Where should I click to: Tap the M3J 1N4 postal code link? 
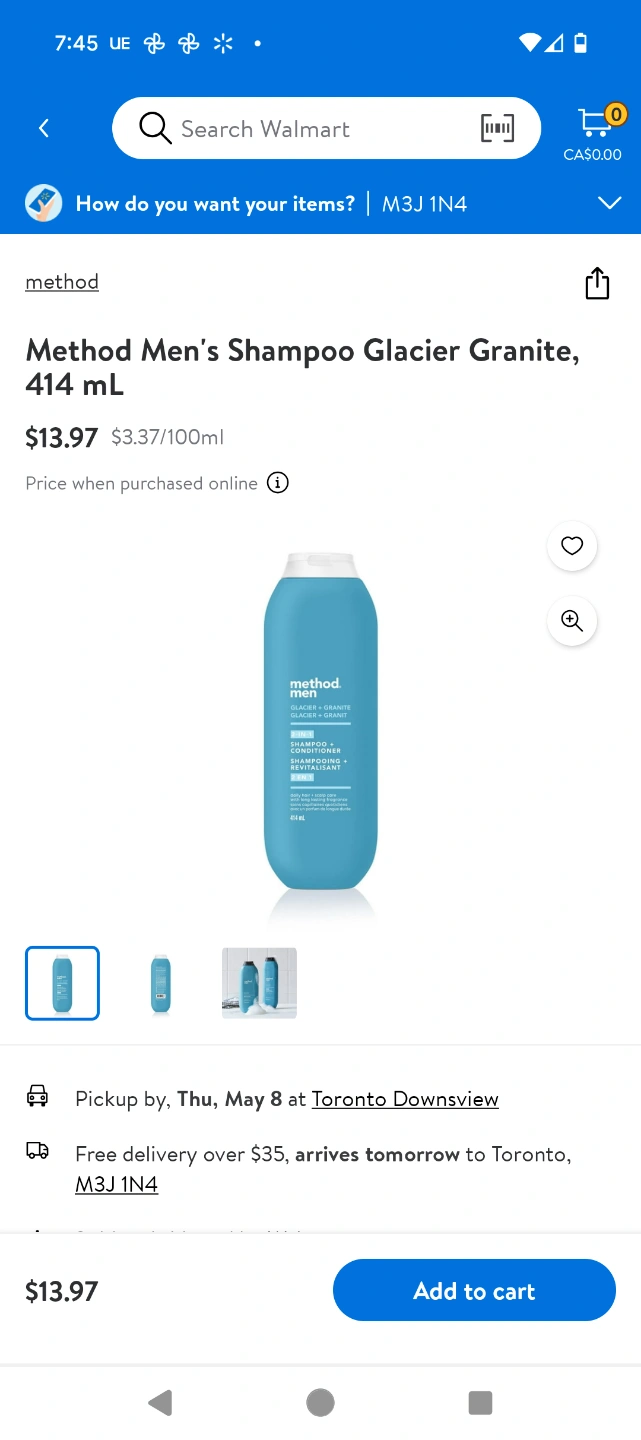coord(117,1184)
